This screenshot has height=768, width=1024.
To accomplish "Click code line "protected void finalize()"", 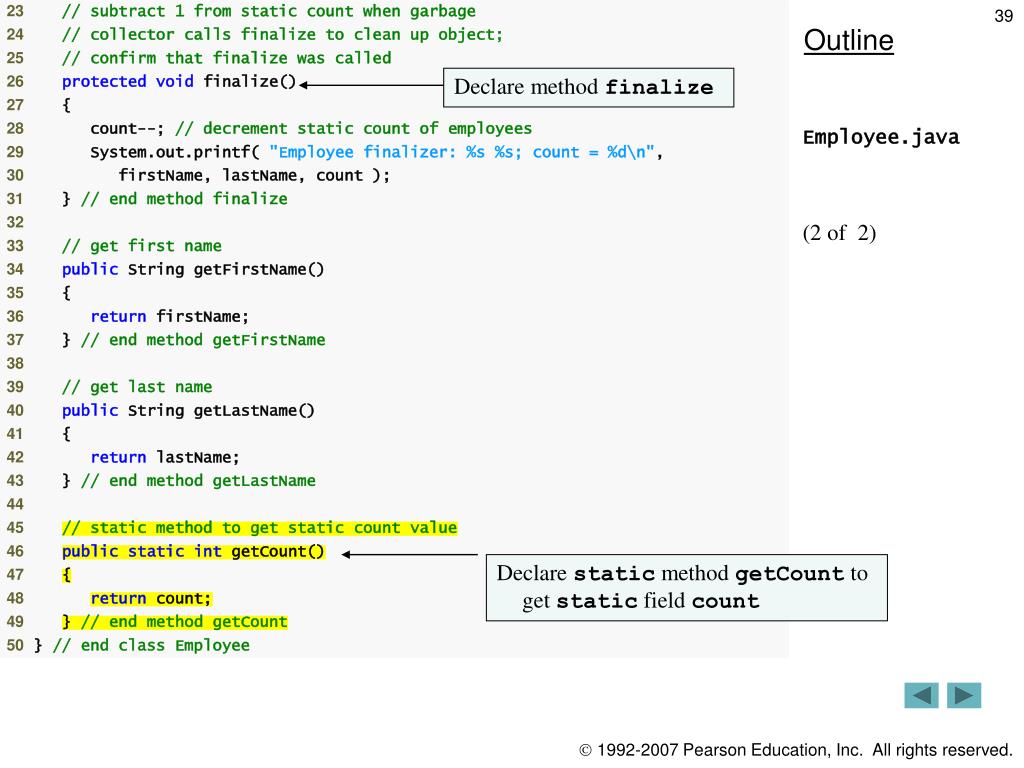I will click(x=179, y=82).
